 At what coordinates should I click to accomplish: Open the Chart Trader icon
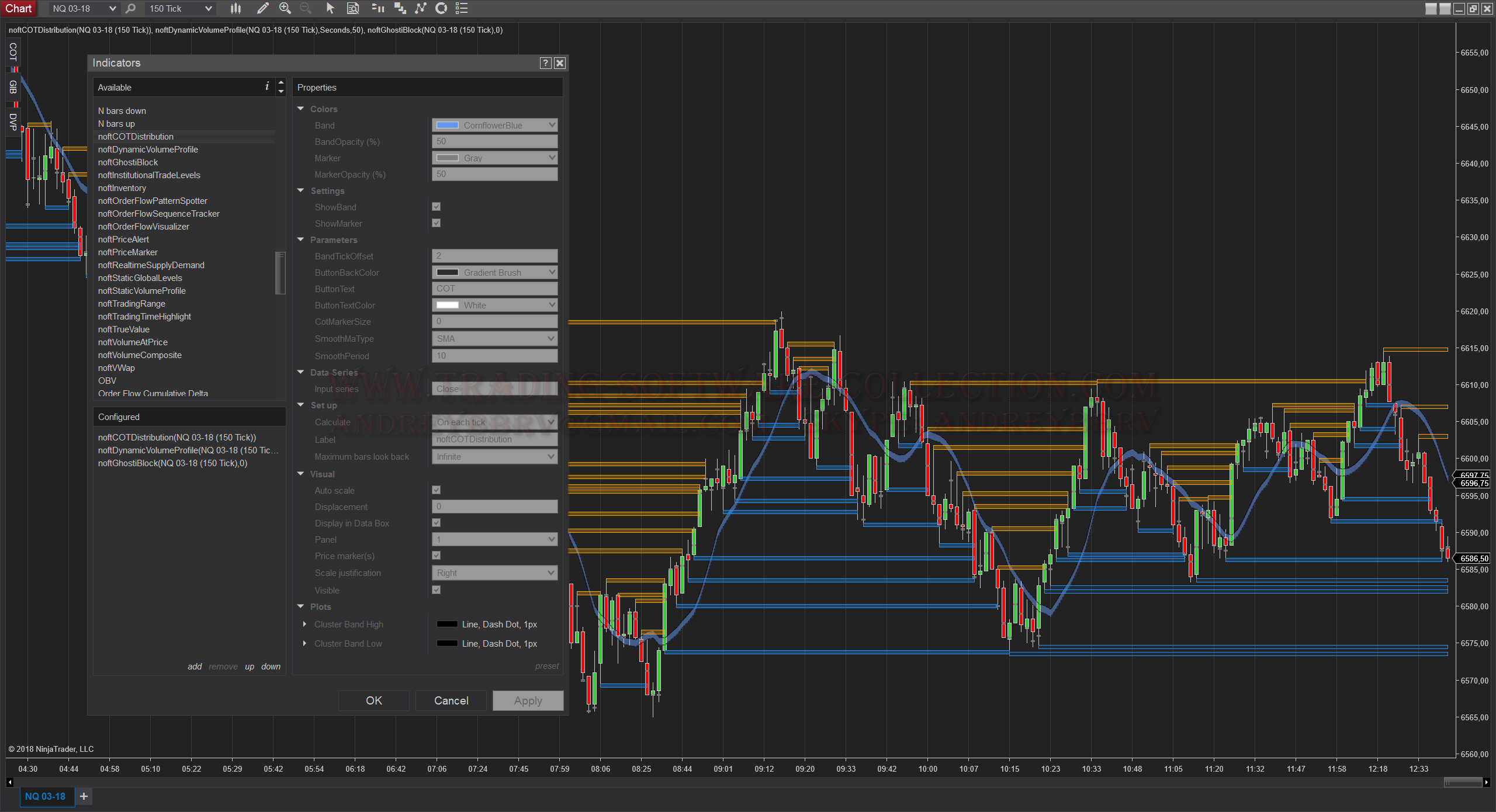(x=378, y=8)
